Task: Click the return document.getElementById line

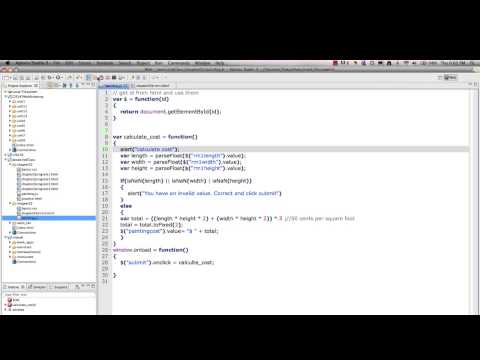Action: tap(170, 112)
